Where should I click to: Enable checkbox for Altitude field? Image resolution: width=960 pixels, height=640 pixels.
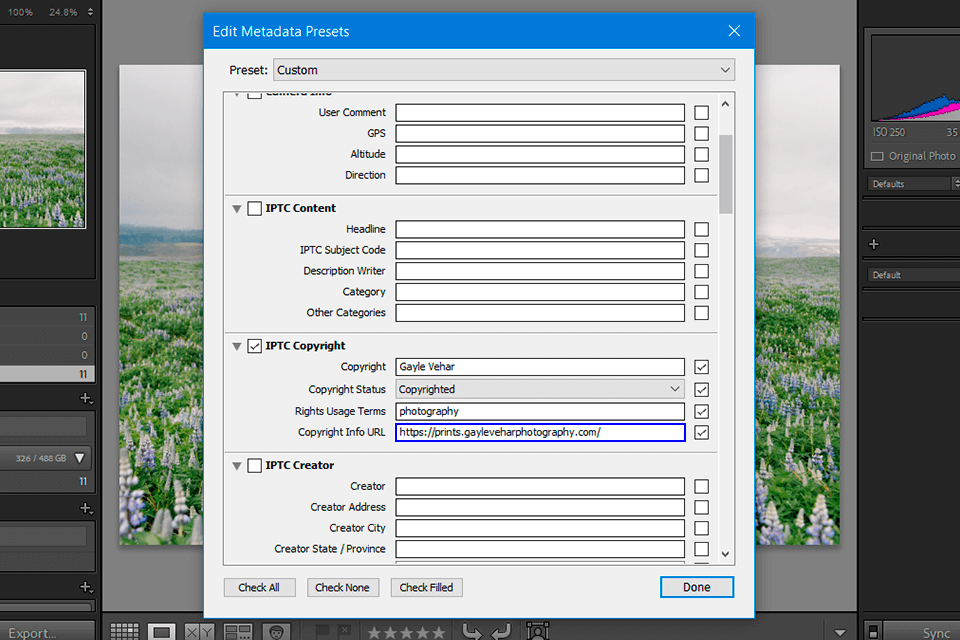tap(702, 154)
